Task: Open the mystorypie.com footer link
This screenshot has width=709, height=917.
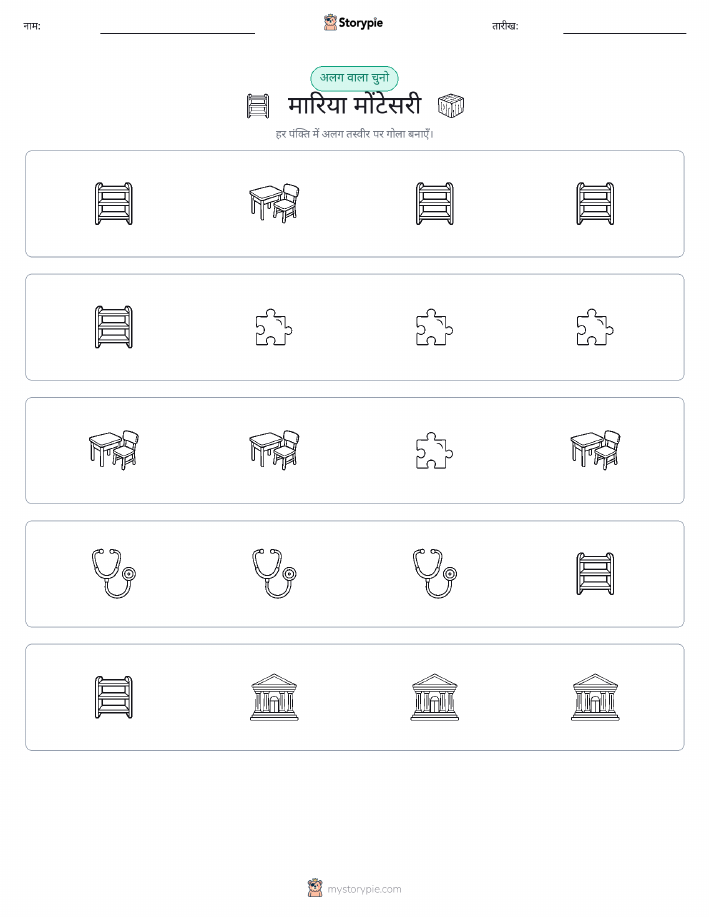Action: pyautogui.click(x=354, y=888)
